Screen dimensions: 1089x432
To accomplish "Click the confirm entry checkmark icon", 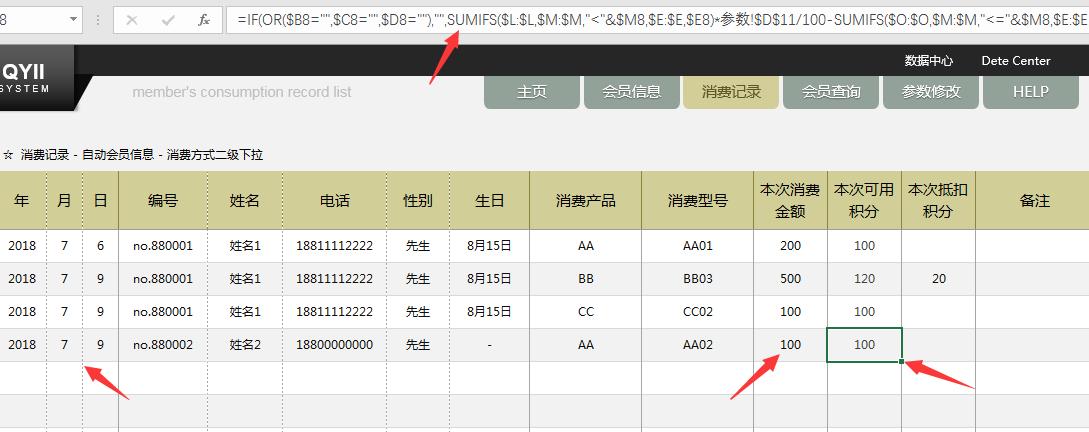I will [167, 20].
